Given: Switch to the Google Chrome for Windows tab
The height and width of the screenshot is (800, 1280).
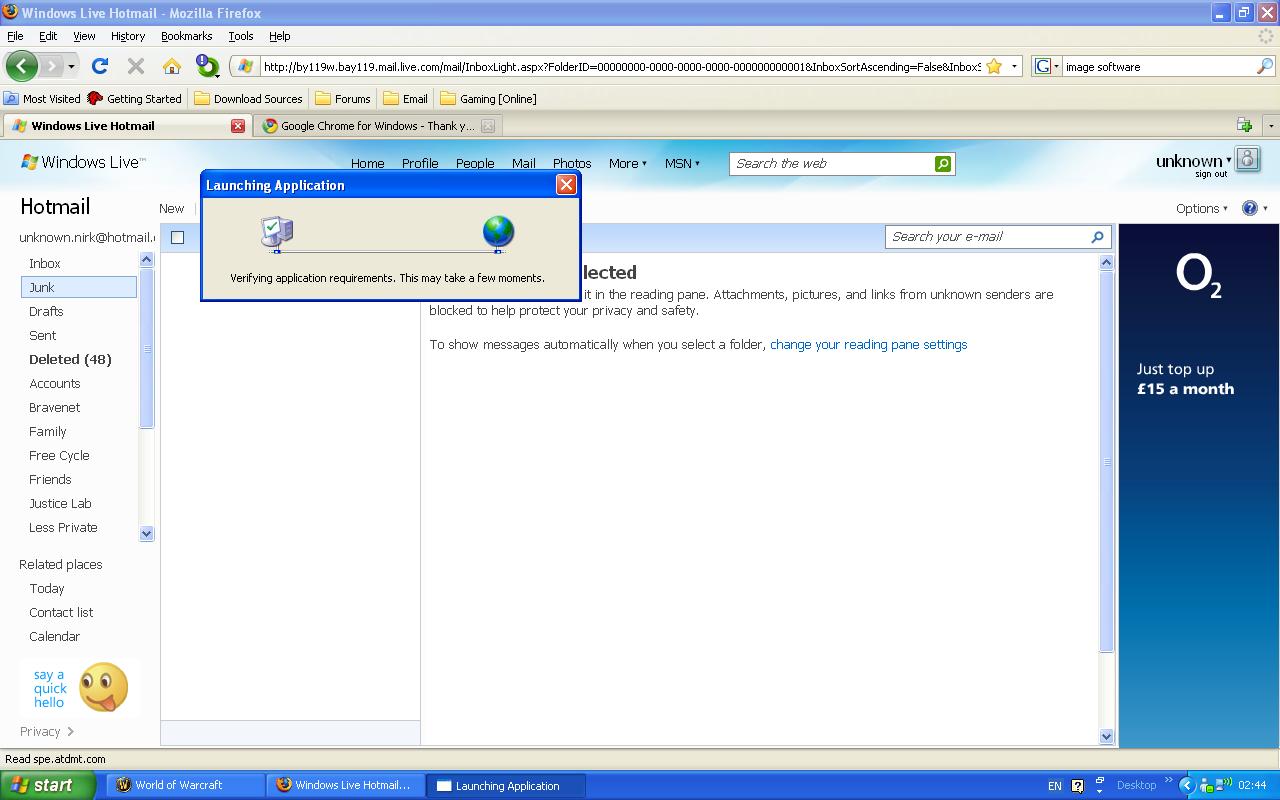Looking at the screenshot, I should [x=376, y=126].
